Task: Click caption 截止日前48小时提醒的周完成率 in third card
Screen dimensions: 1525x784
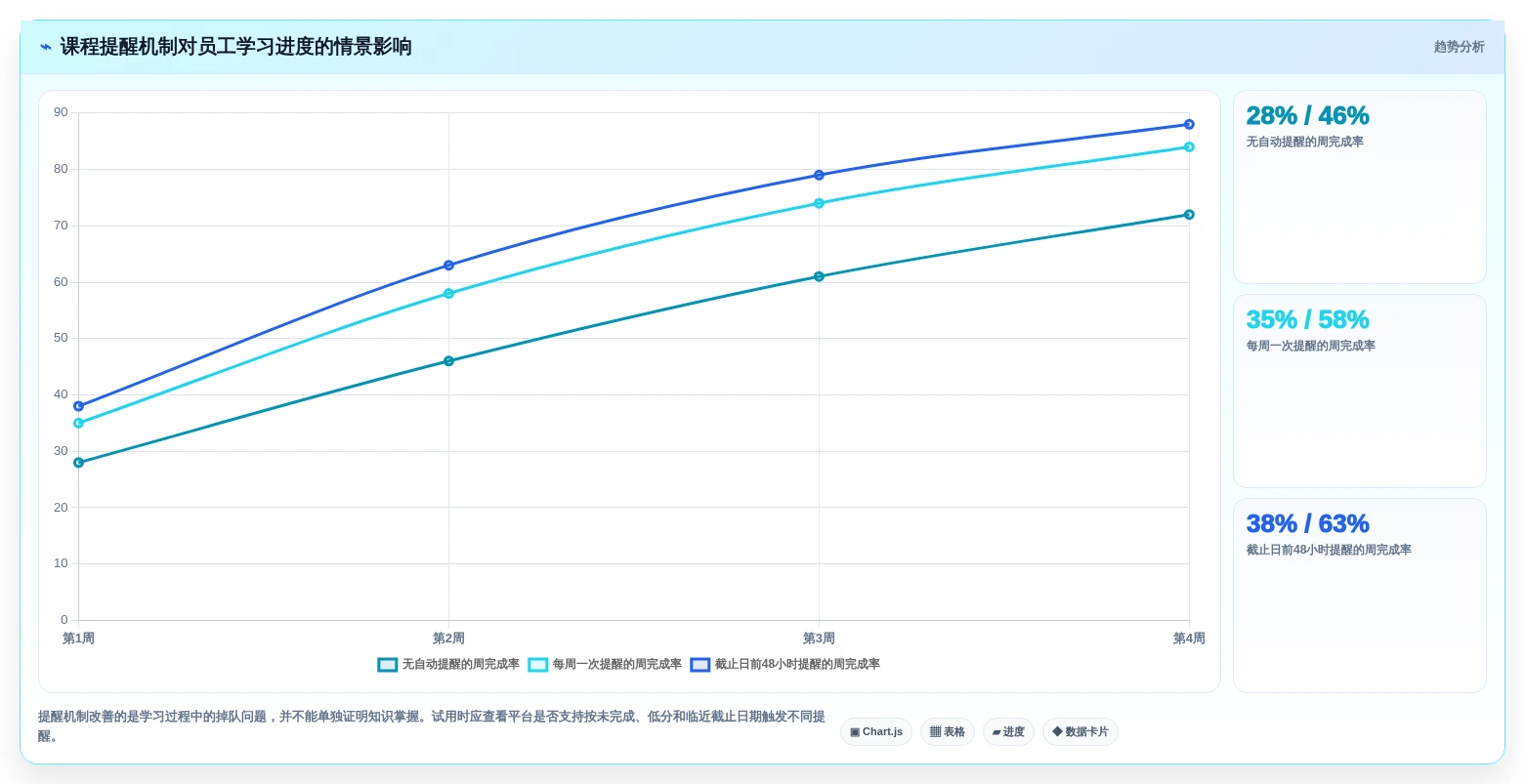Action: [x=1329, y=550]
